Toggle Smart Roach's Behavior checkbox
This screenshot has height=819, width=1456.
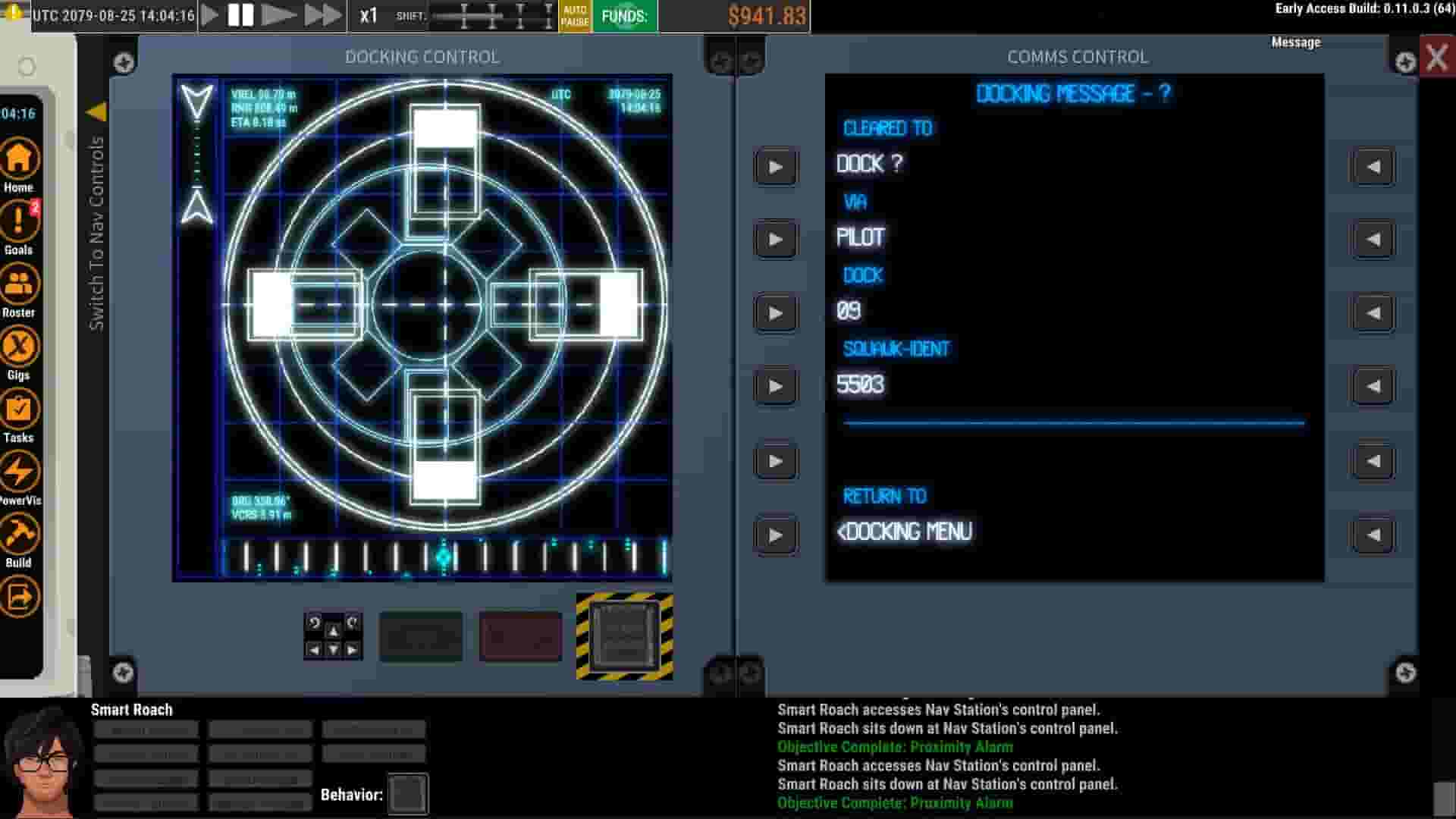pyautogui.click(x=407, y=793)
